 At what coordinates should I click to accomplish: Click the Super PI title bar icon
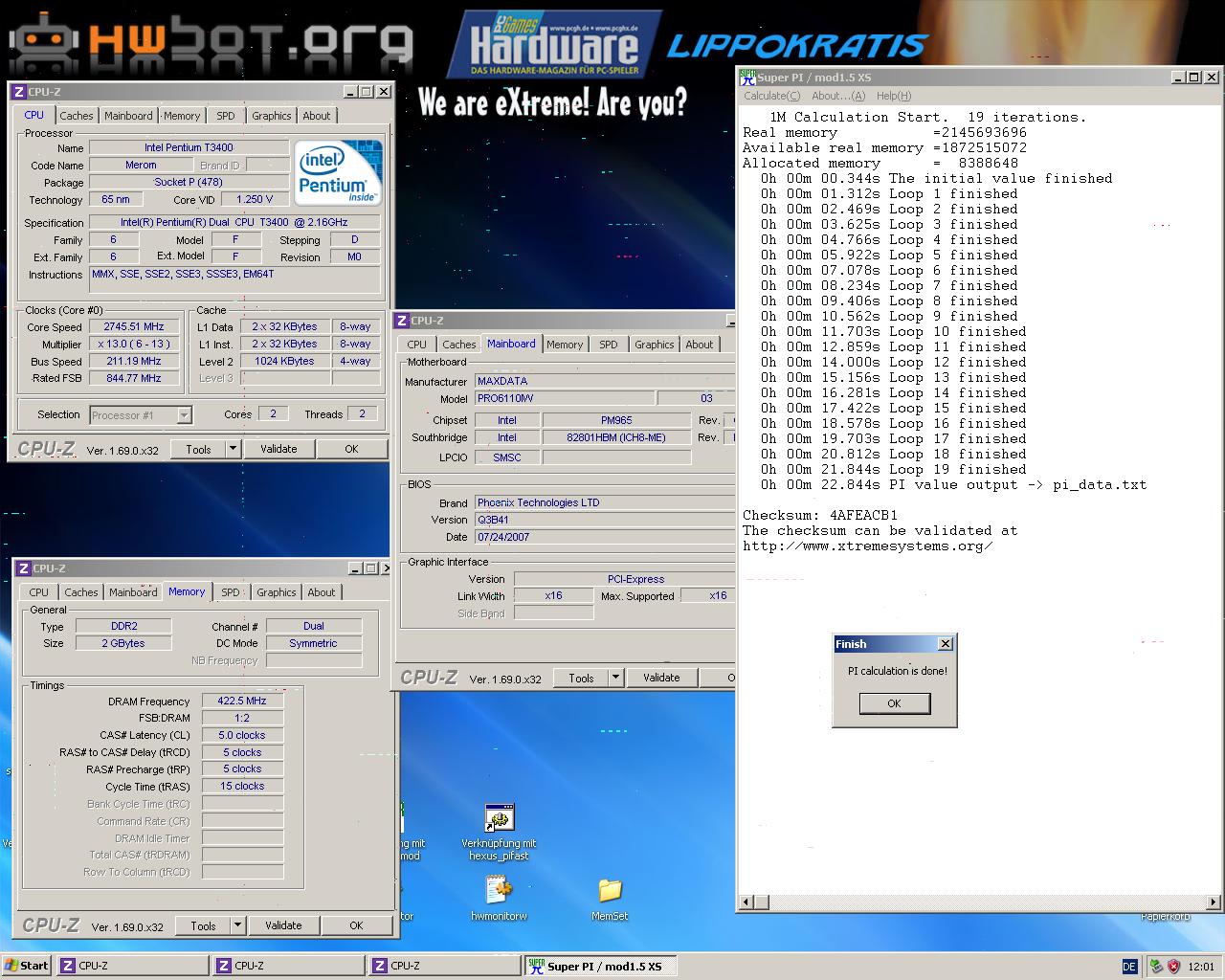tap(747, 78)
